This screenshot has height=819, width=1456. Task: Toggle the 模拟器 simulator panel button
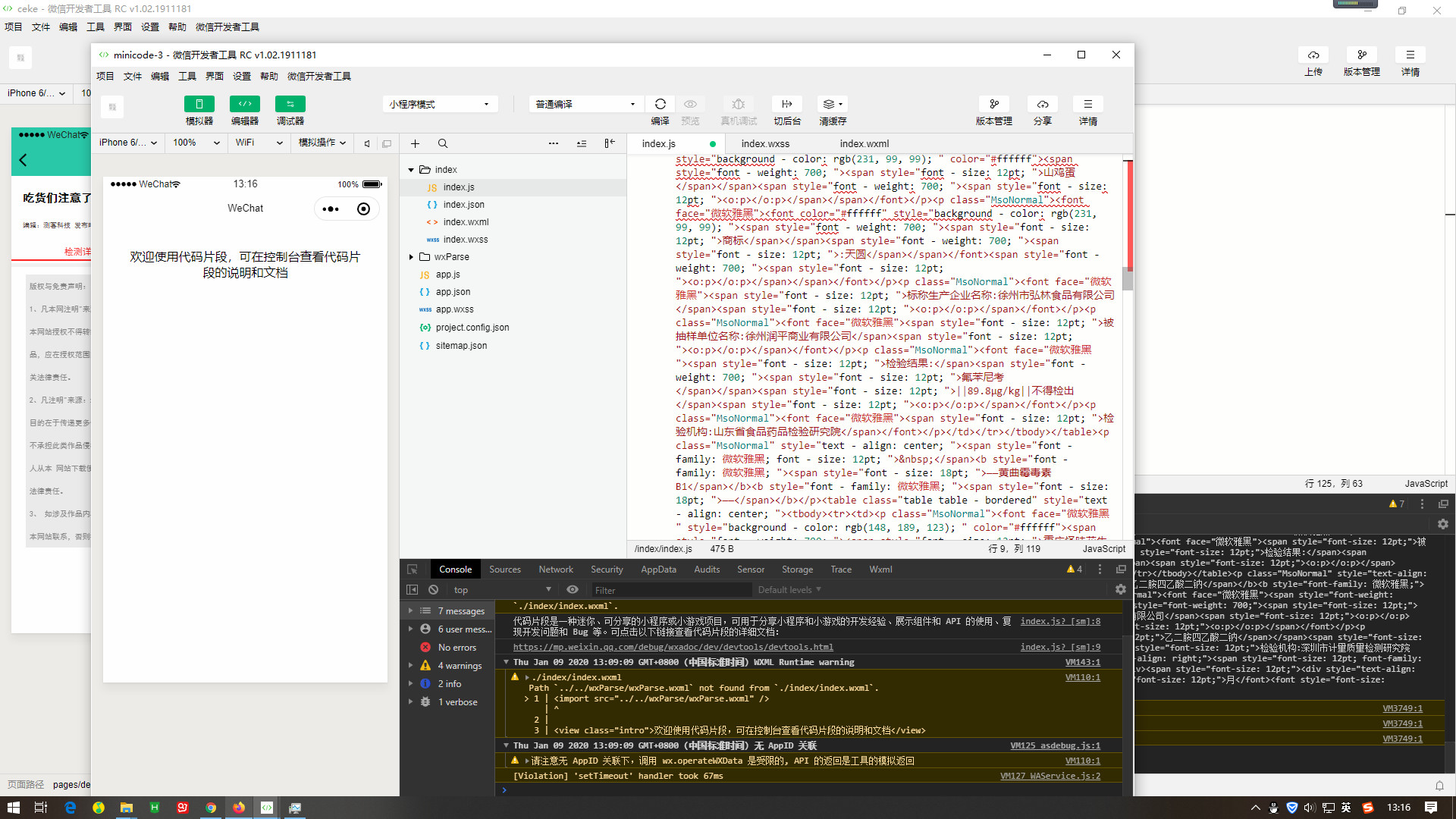click(x=199, y=104)
